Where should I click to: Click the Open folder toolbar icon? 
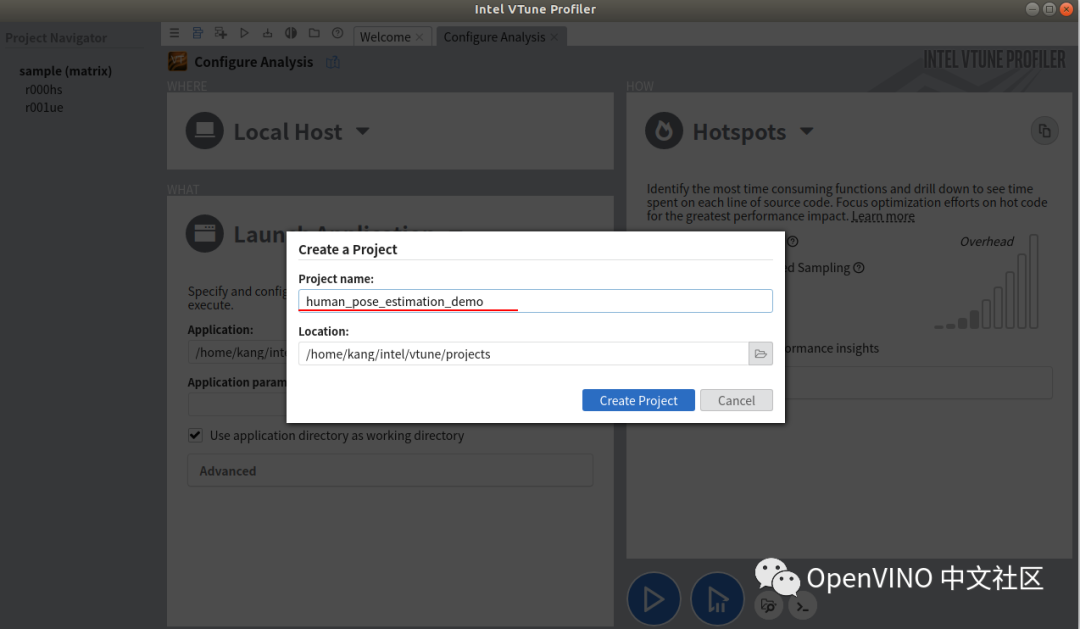pos(314,33)
